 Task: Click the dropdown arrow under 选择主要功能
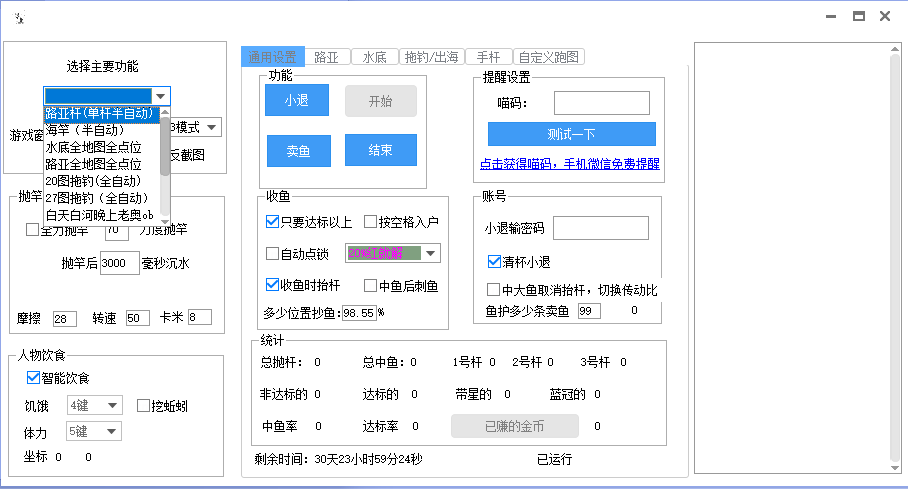point(161,96)
